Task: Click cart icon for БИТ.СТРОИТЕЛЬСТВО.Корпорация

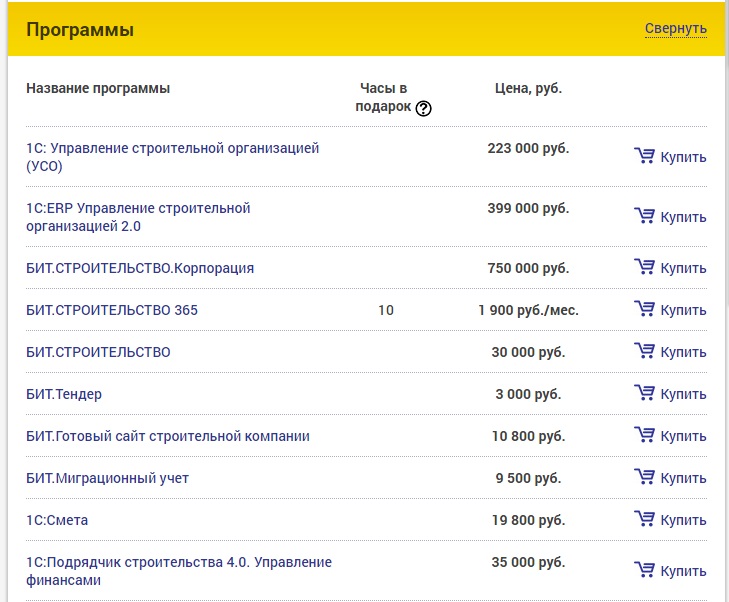Action: (644, 267)
